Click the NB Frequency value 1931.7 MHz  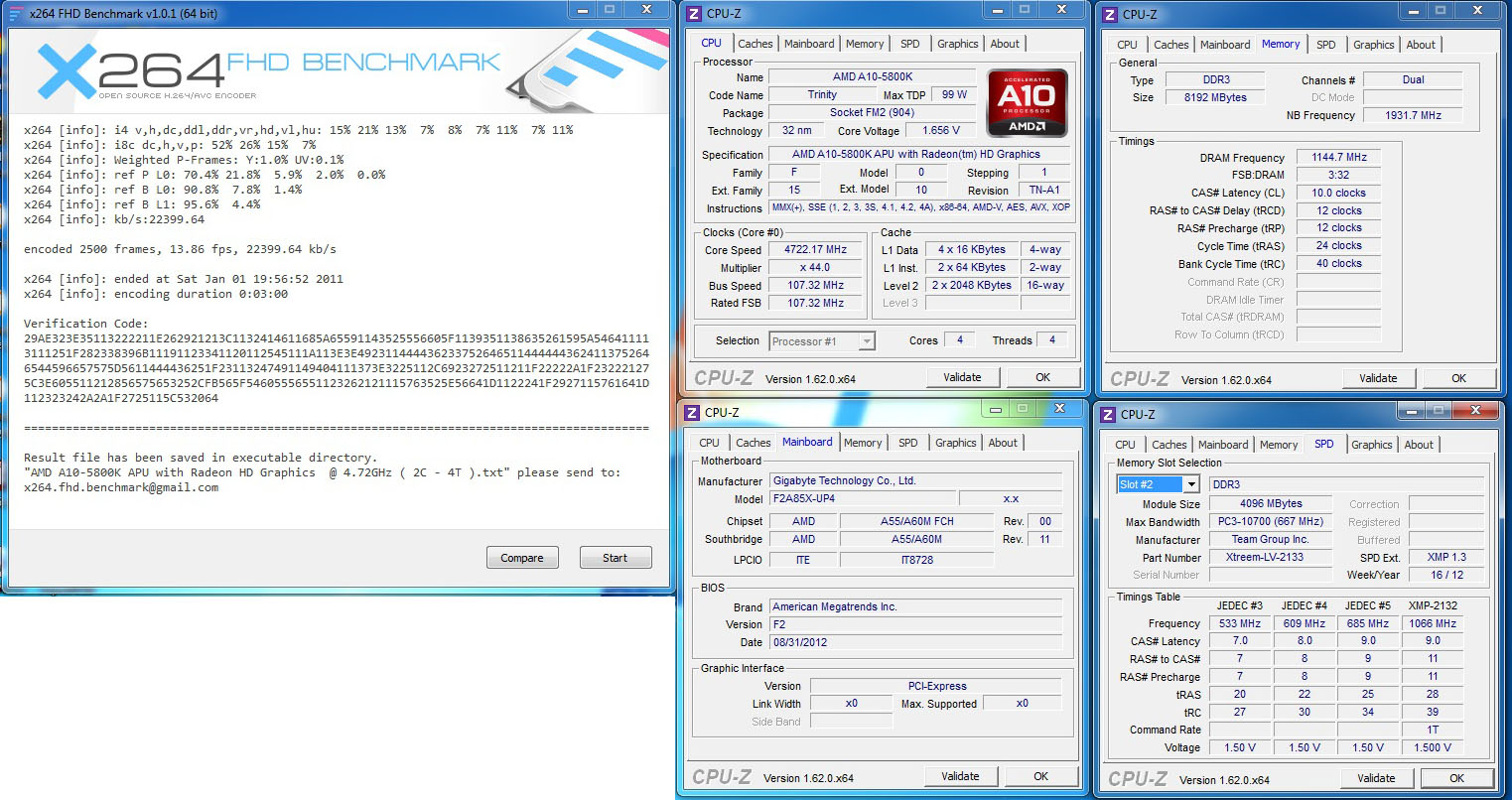click(x=1413, y=115)
